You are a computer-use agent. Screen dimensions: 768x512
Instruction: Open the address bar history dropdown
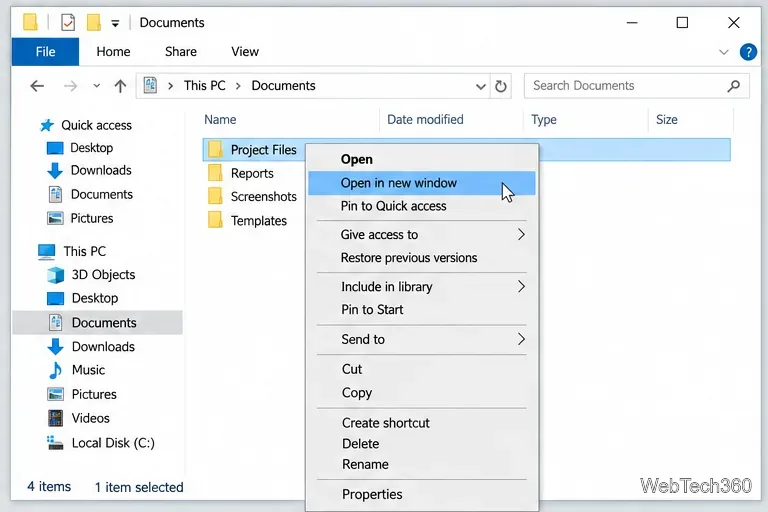pos(480,87)
